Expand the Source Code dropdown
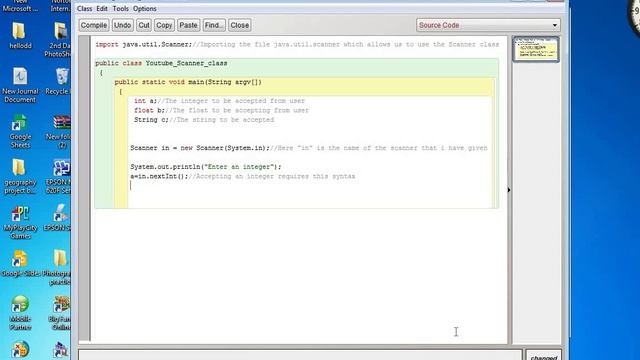 488,25
